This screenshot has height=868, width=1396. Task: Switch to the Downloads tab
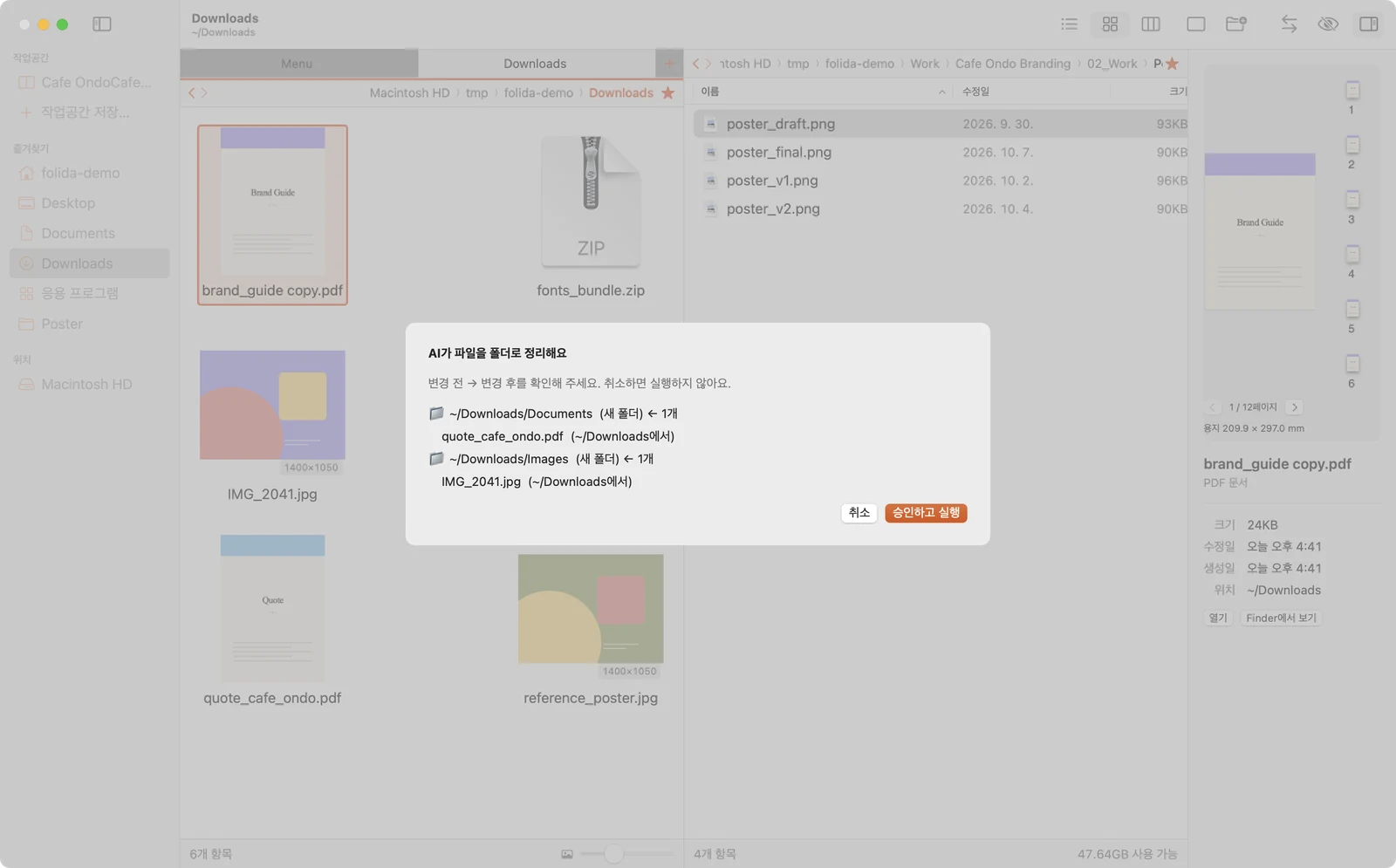[x=535, y=64]
